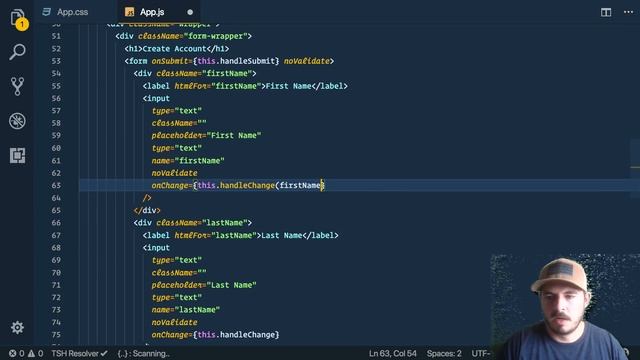Open the errors and warnings status indicator

click(26, 353)
